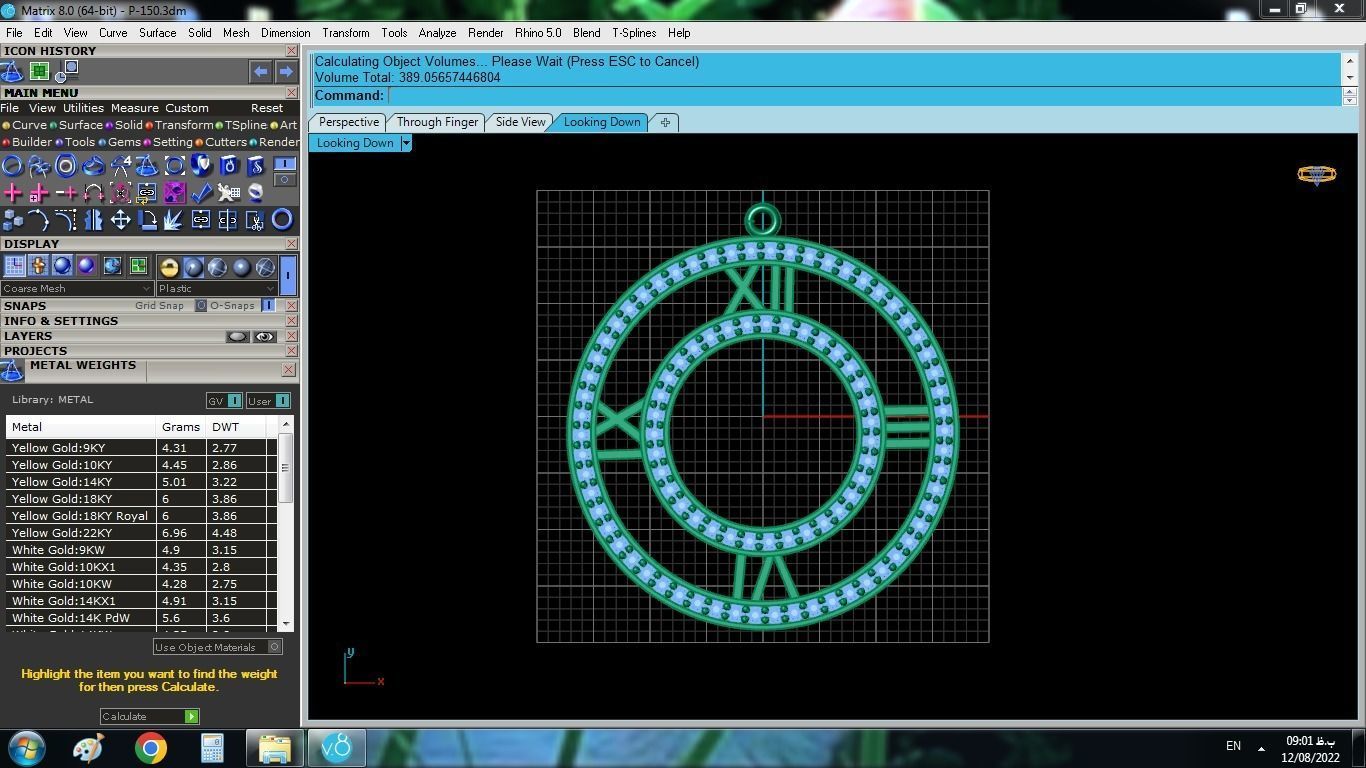Click the explode burst icon

174,220
